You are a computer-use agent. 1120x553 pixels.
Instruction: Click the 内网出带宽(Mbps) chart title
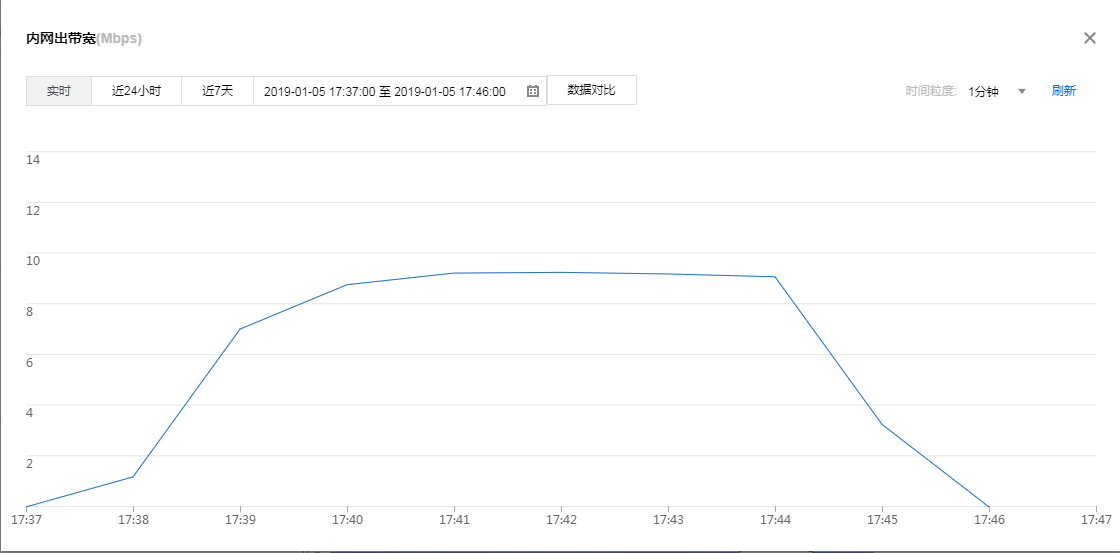coord(84,39)
